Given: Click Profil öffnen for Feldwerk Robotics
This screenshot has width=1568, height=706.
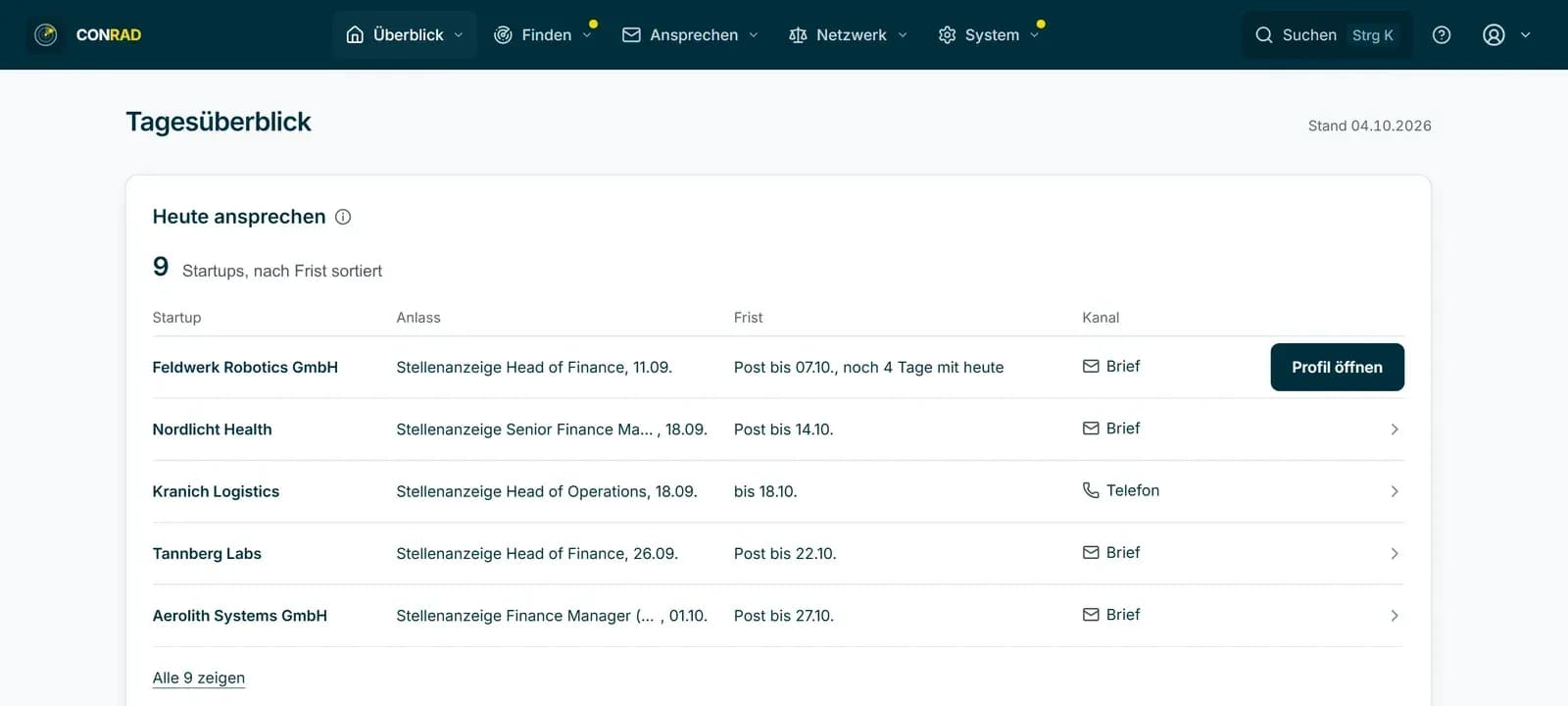Looking at the screenshot, I should (x=1337, y=367).
